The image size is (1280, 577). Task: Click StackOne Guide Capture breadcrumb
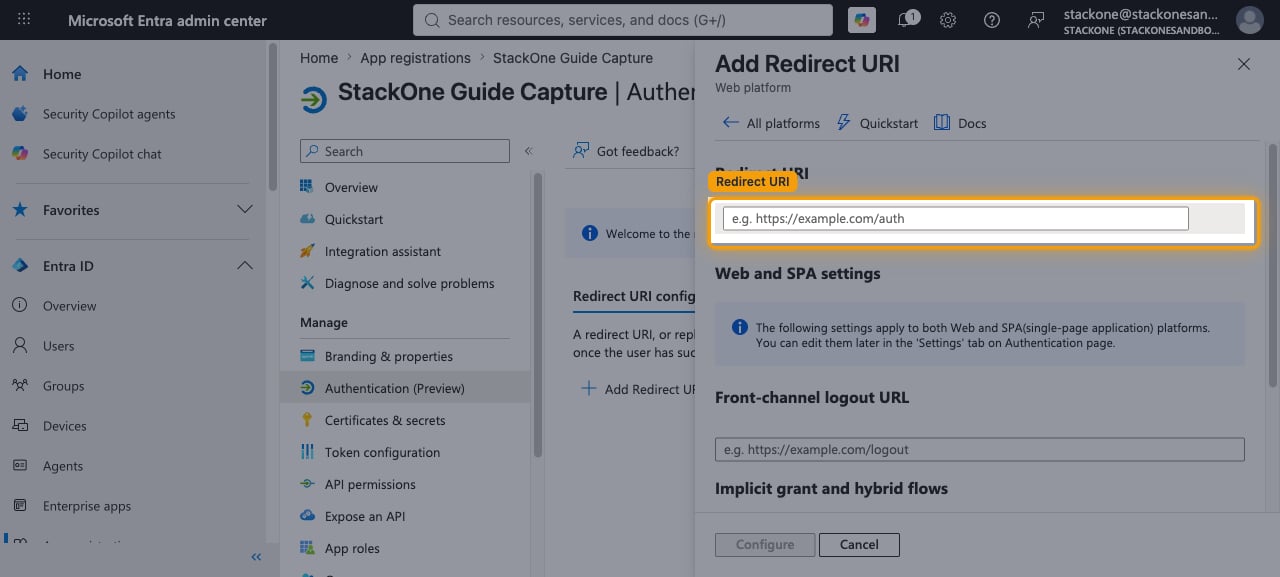pos(573,58)
